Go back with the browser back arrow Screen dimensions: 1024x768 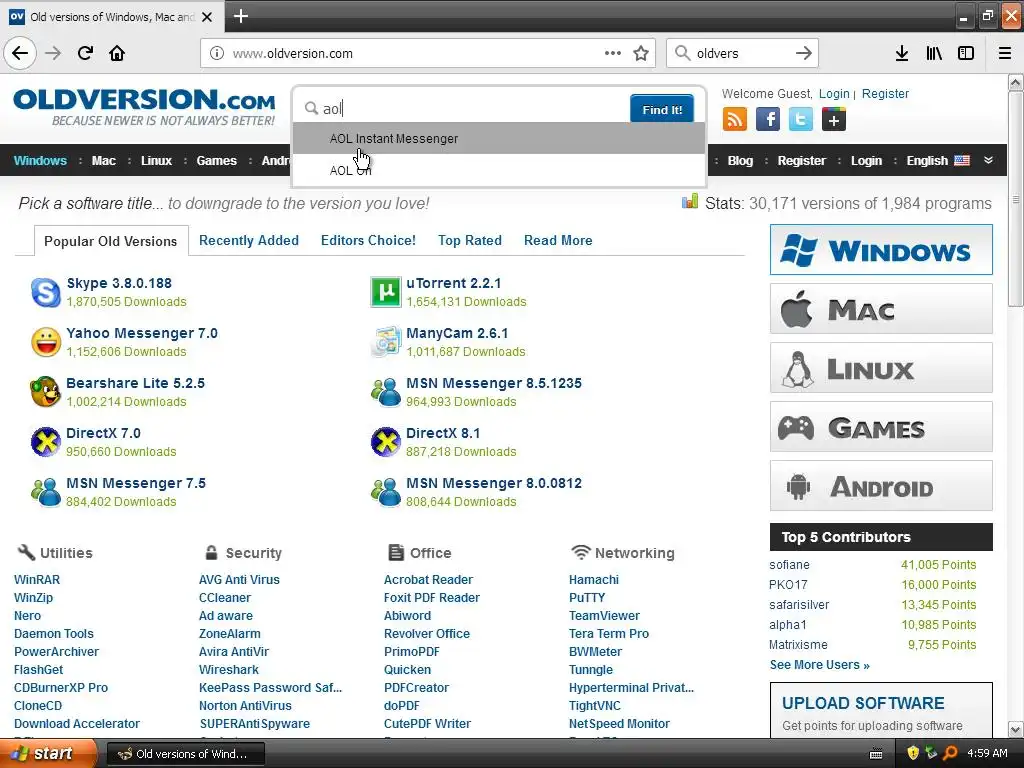20,53
